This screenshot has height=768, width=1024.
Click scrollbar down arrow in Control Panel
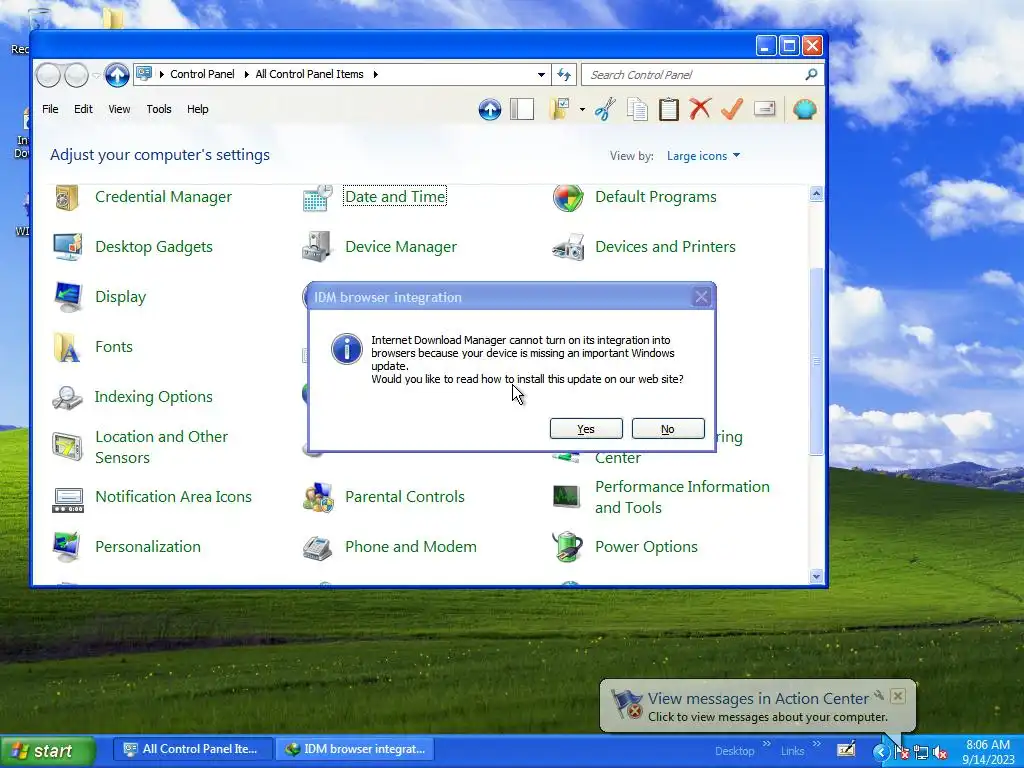816,577
